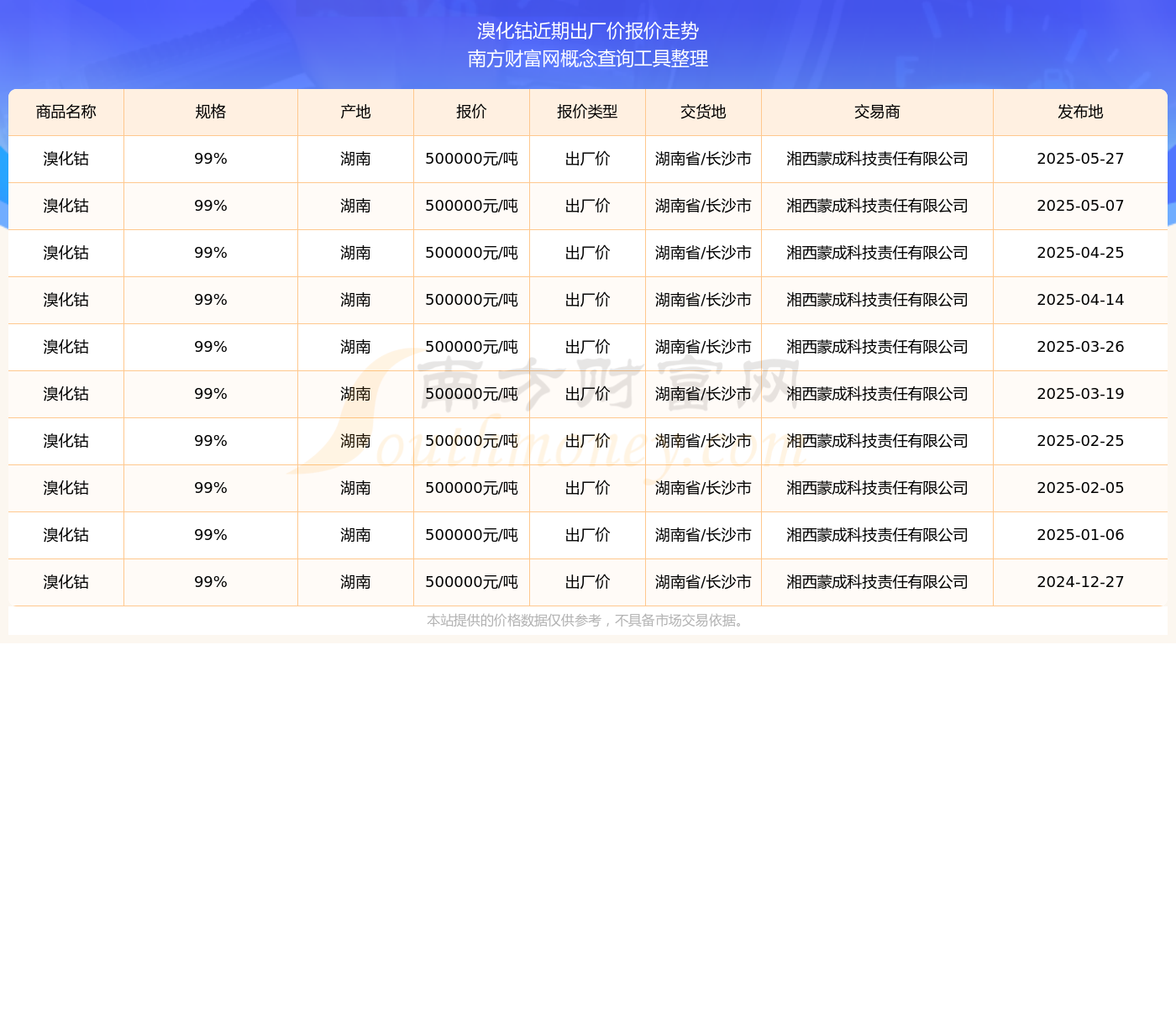Click 出厂价 in the 2025-04-14 row
1176x1012 pixels.
587,300
